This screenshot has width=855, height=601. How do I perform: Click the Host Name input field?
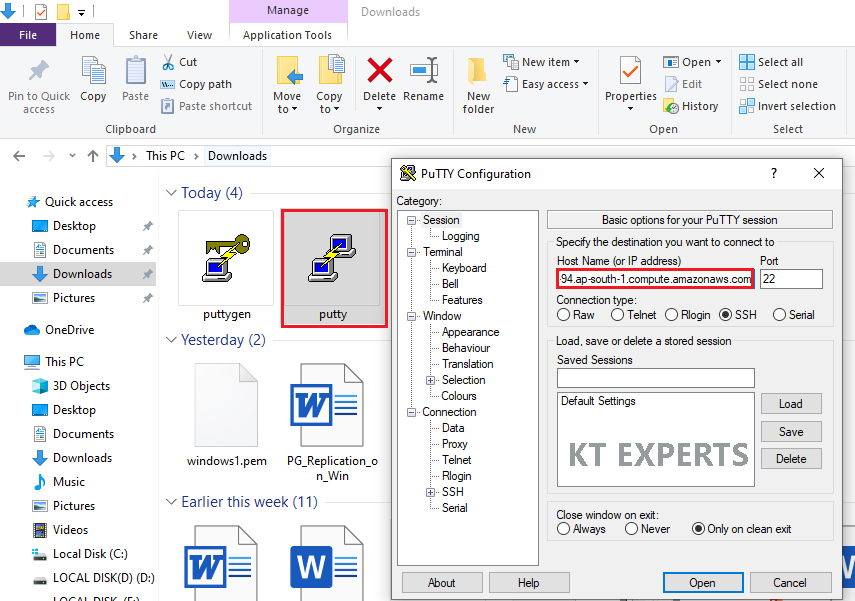pos(655,279)
